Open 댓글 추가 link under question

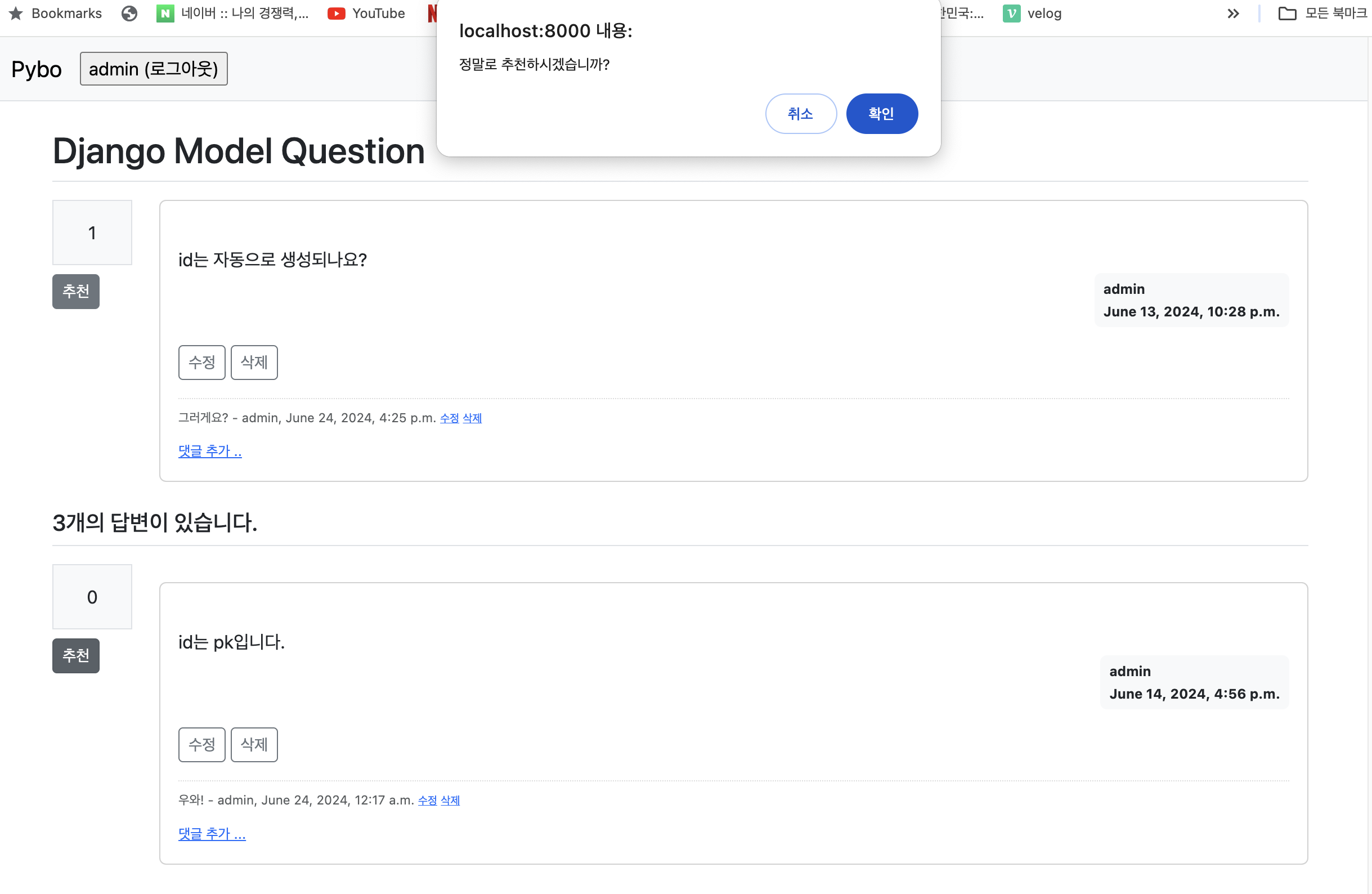pyautogui.click(x=210, y=451)
